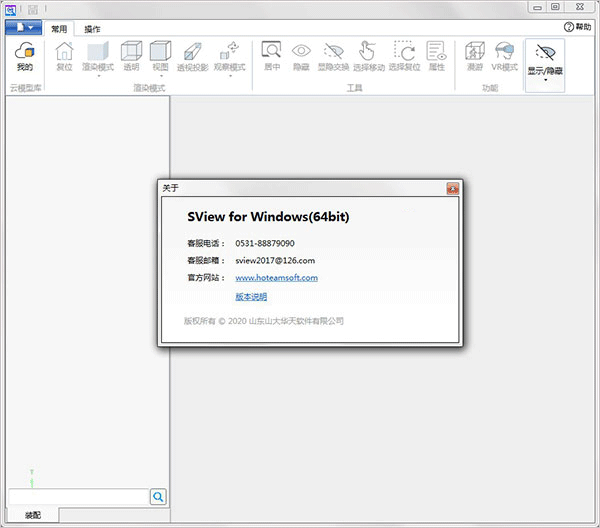The image size is (600, 528).
Task: Switch to the 操作 ribbon tab
Action: tap(92, 29)
